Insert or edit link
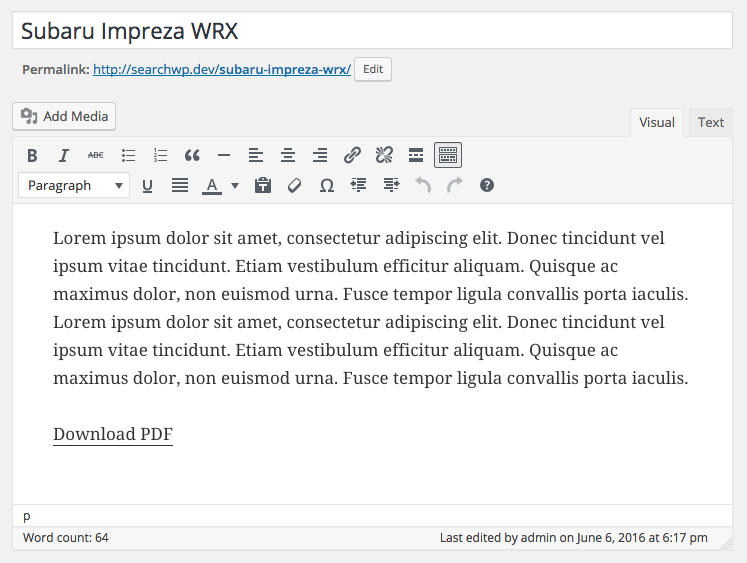 [352, 155]
